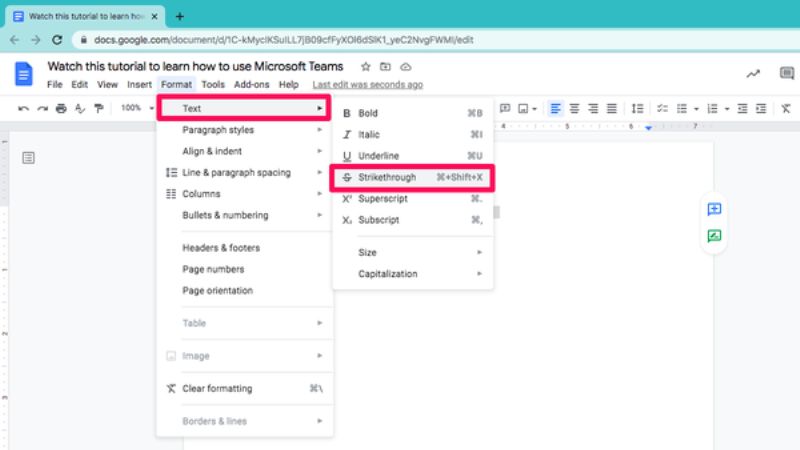800x450 pixels.
Task: Open Google Docs home icon
Action: coord(23,74)
